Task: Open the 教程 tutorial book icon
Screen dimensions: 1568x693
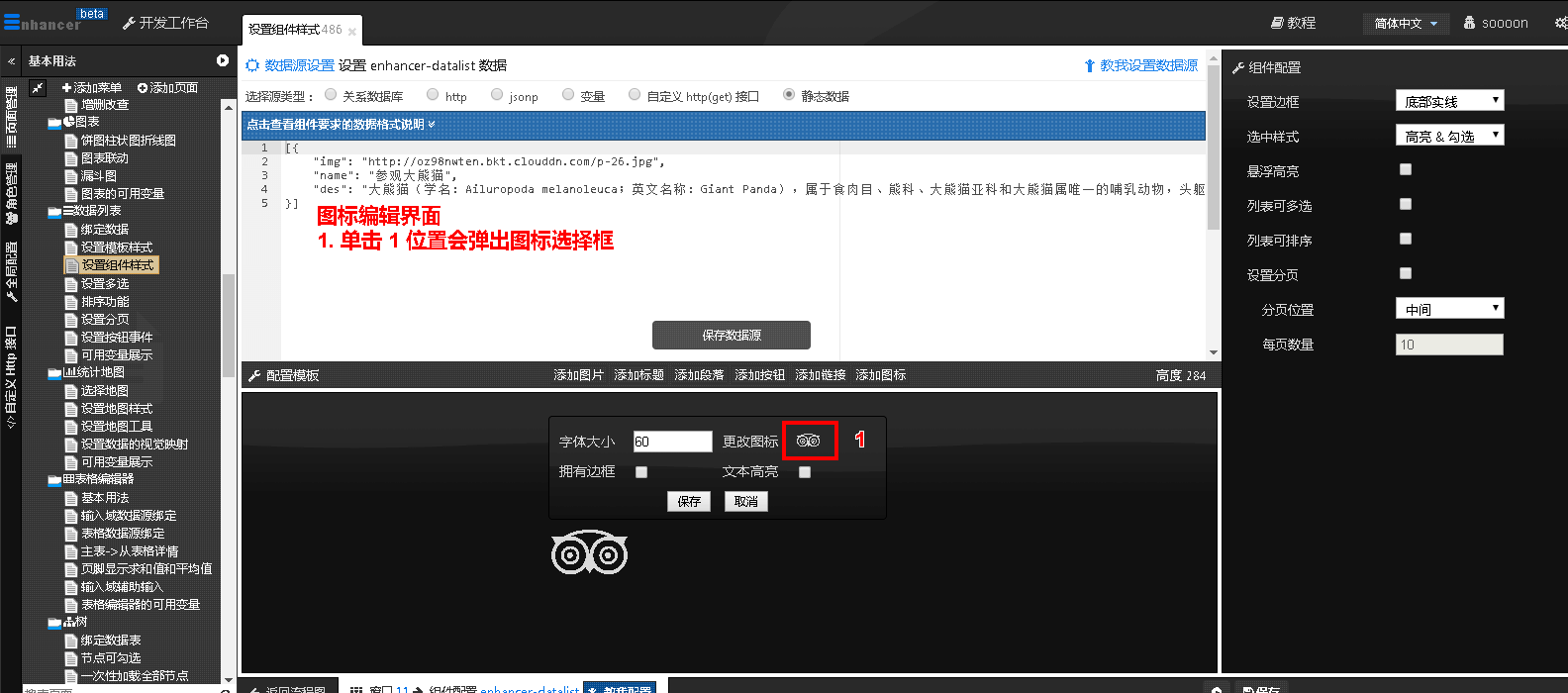Action: click(x=1277, y=23)
